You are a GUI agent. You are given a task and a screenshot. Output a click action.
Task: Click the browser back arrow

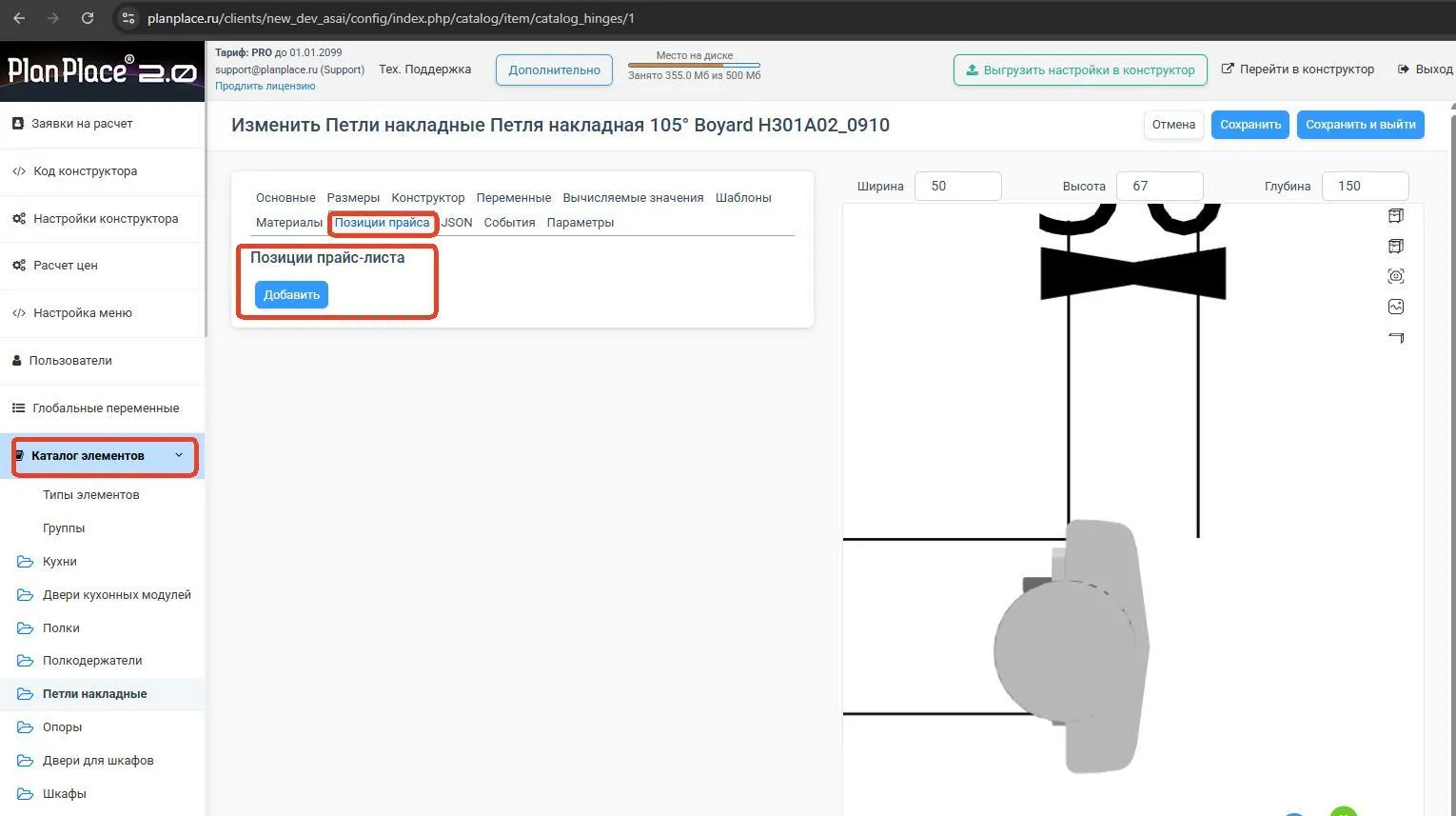pos(19,18)
